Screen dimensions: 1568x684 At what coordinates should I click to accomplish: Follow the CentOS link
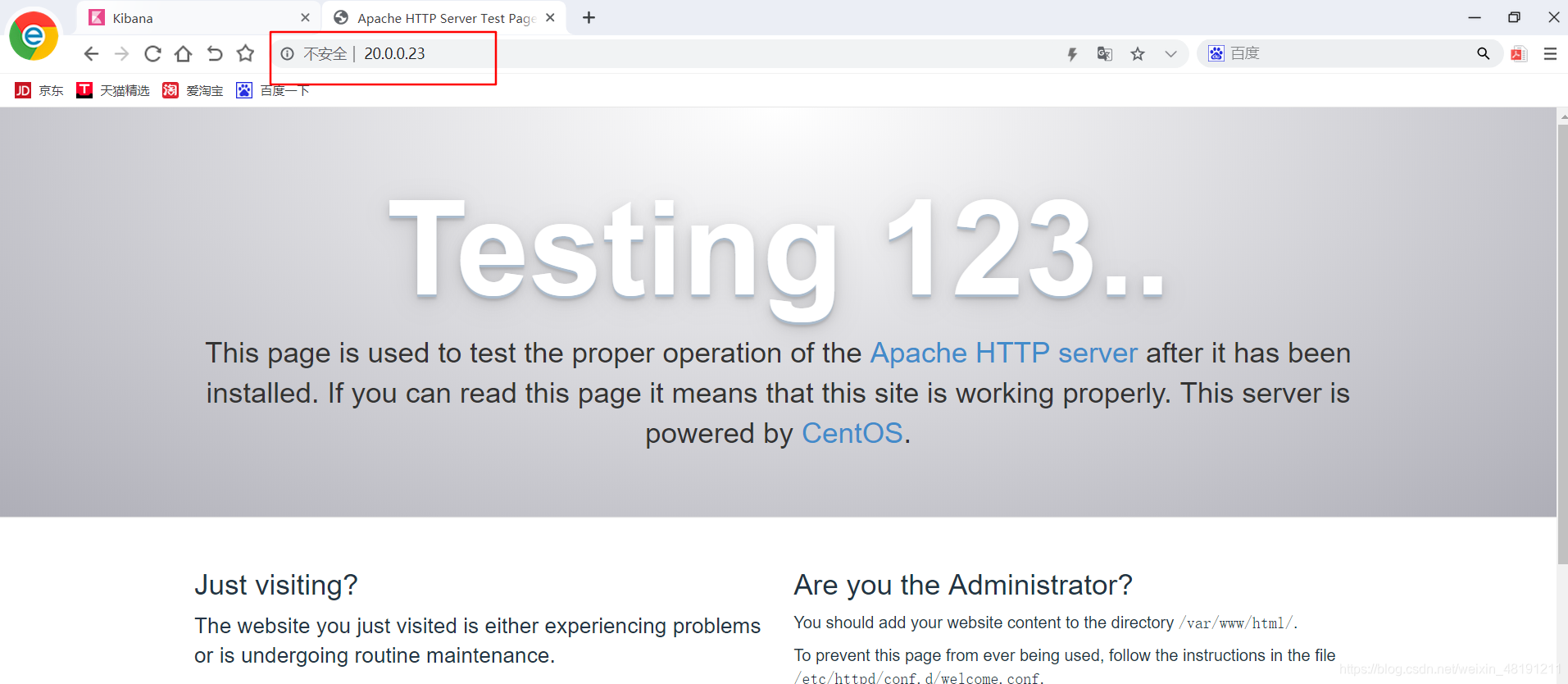(x=852, y=433)
